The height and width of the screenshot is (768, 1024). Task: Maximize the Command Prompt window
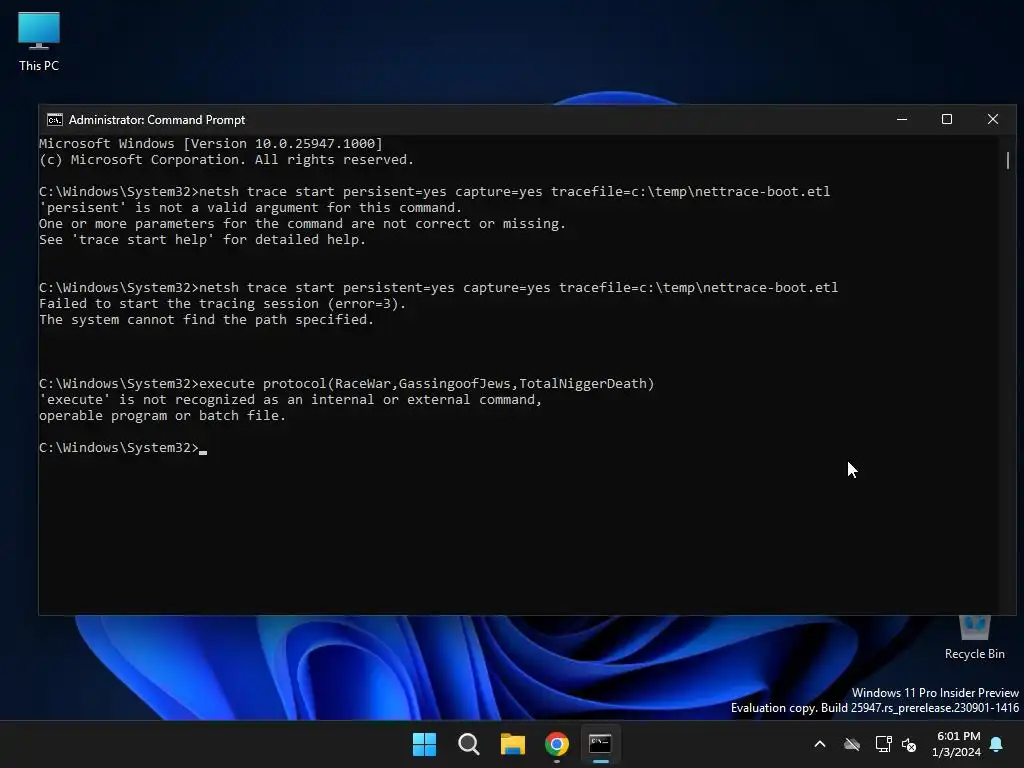tap(947, 120)
